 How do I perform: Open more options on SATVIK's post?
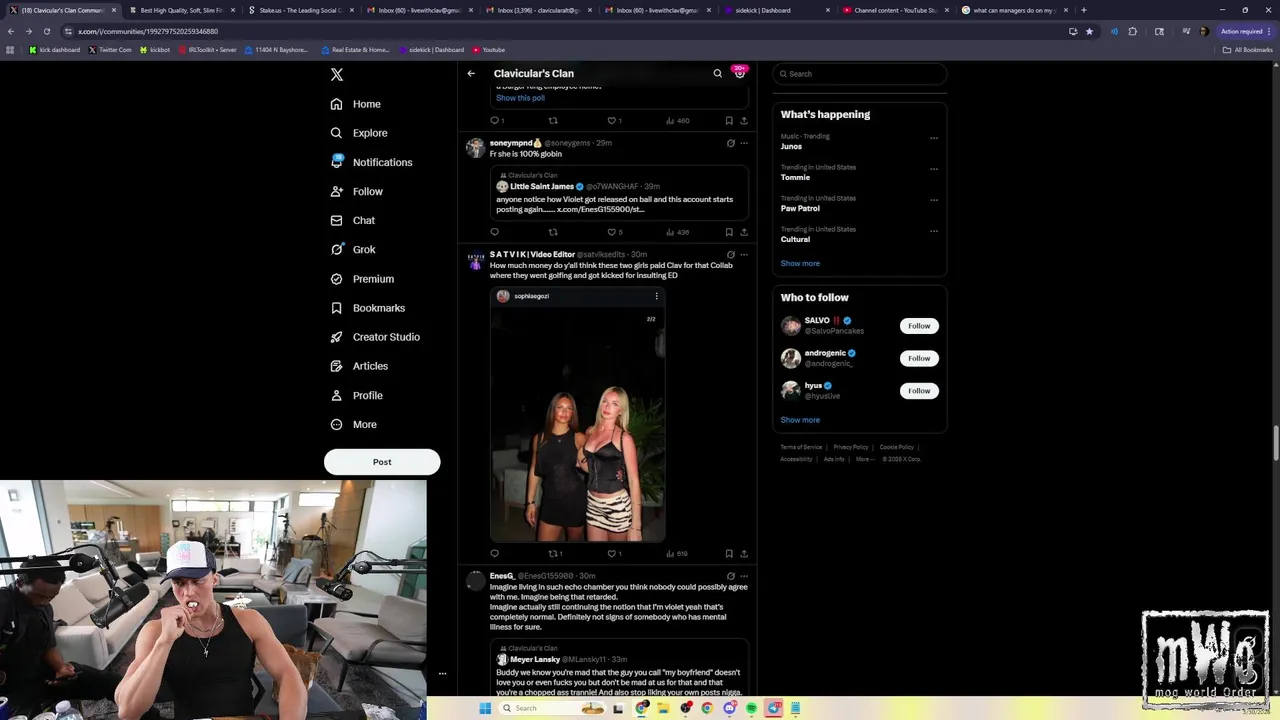click(x=744, y=255)
